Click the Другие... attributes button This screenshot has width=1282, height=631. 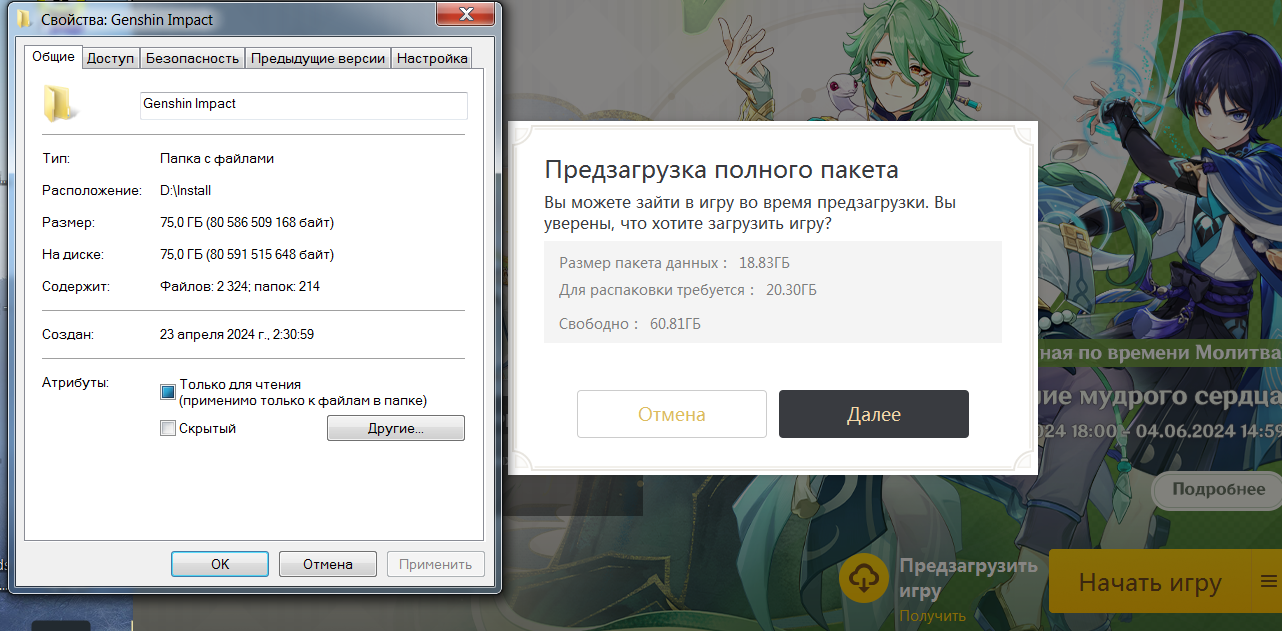click(396, 428)
